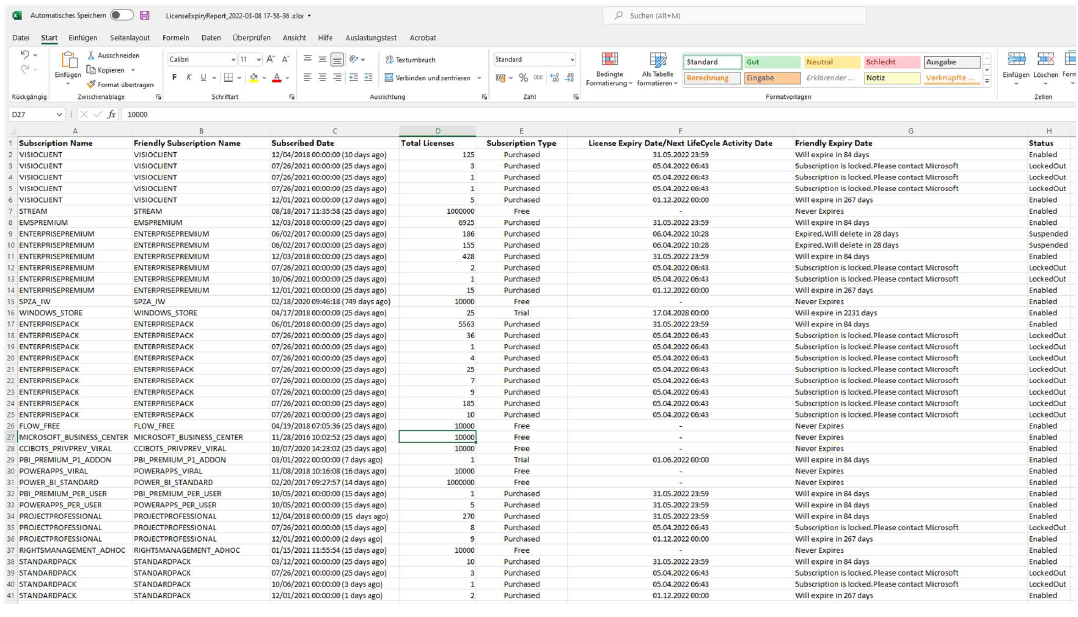Decrease font size with the smaller A
This screenshot has width=1078, height=617.
286,60
